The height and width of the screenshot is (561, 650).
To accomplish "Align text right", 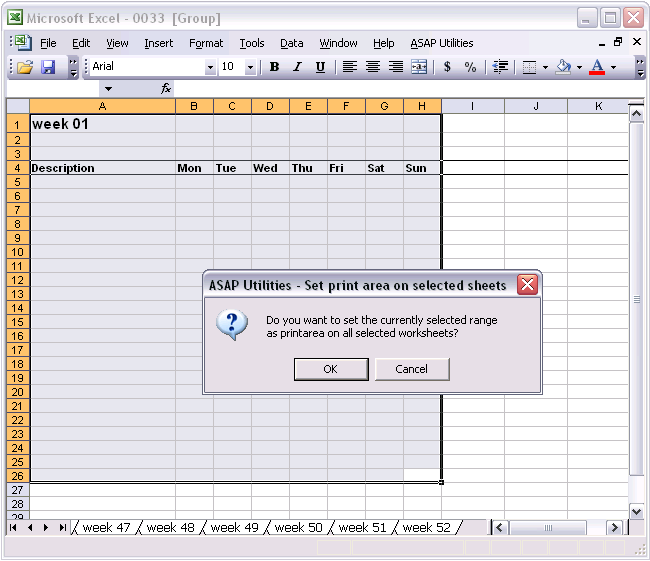I will (396, 67).
